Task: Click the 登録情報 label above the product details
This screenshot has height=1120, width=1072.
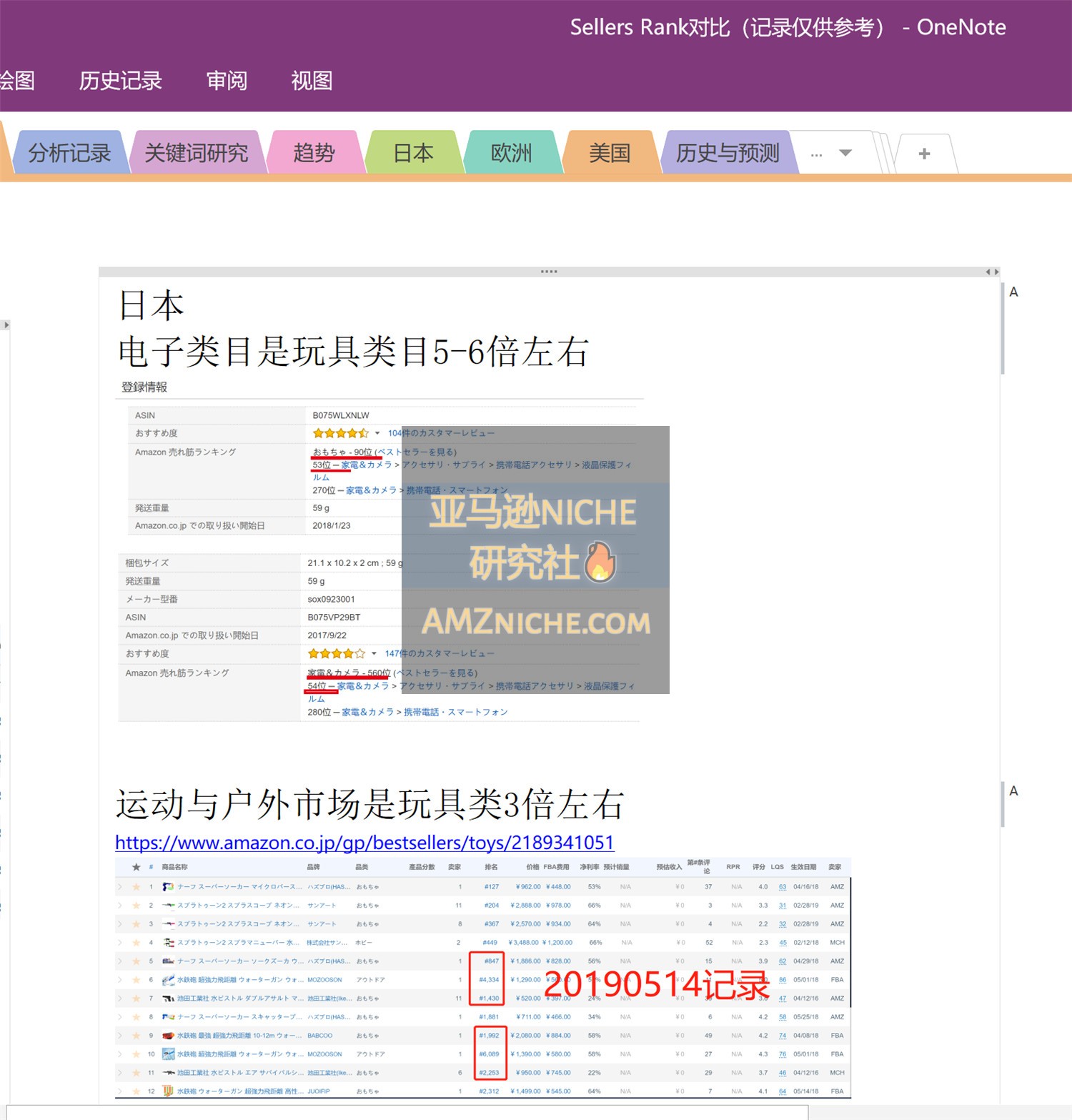Action: [x=144, y=387]
